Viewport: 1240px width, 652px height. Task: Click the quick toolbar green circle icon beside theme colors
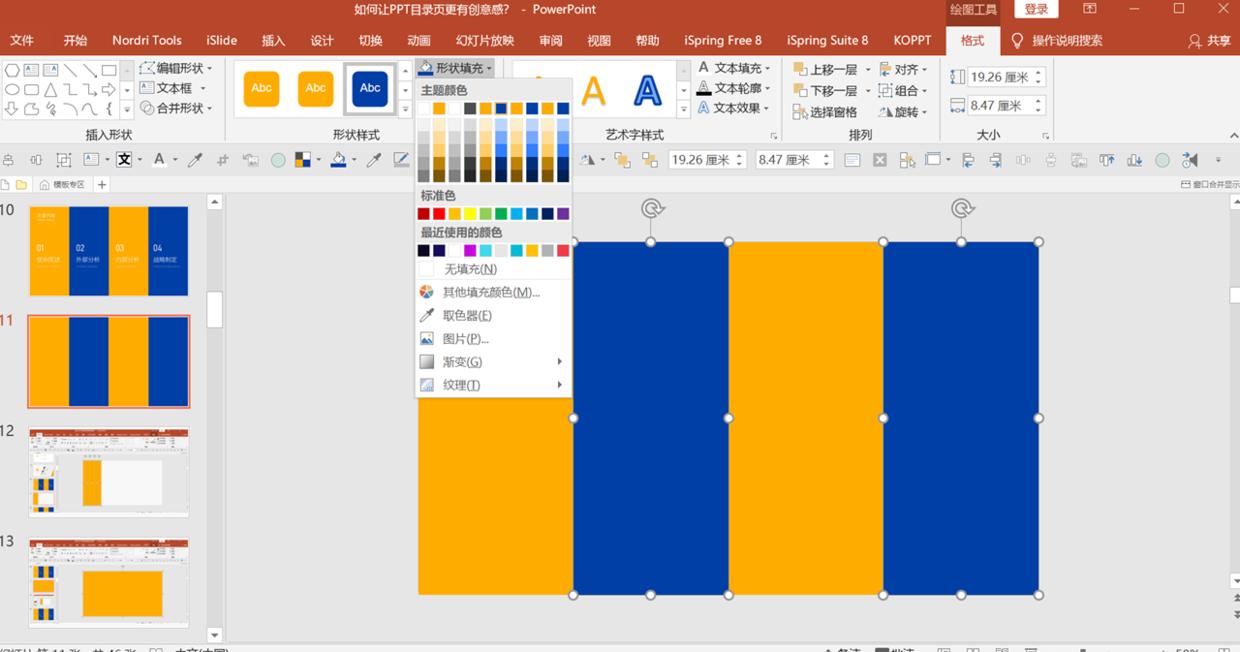tap(278, 160)
